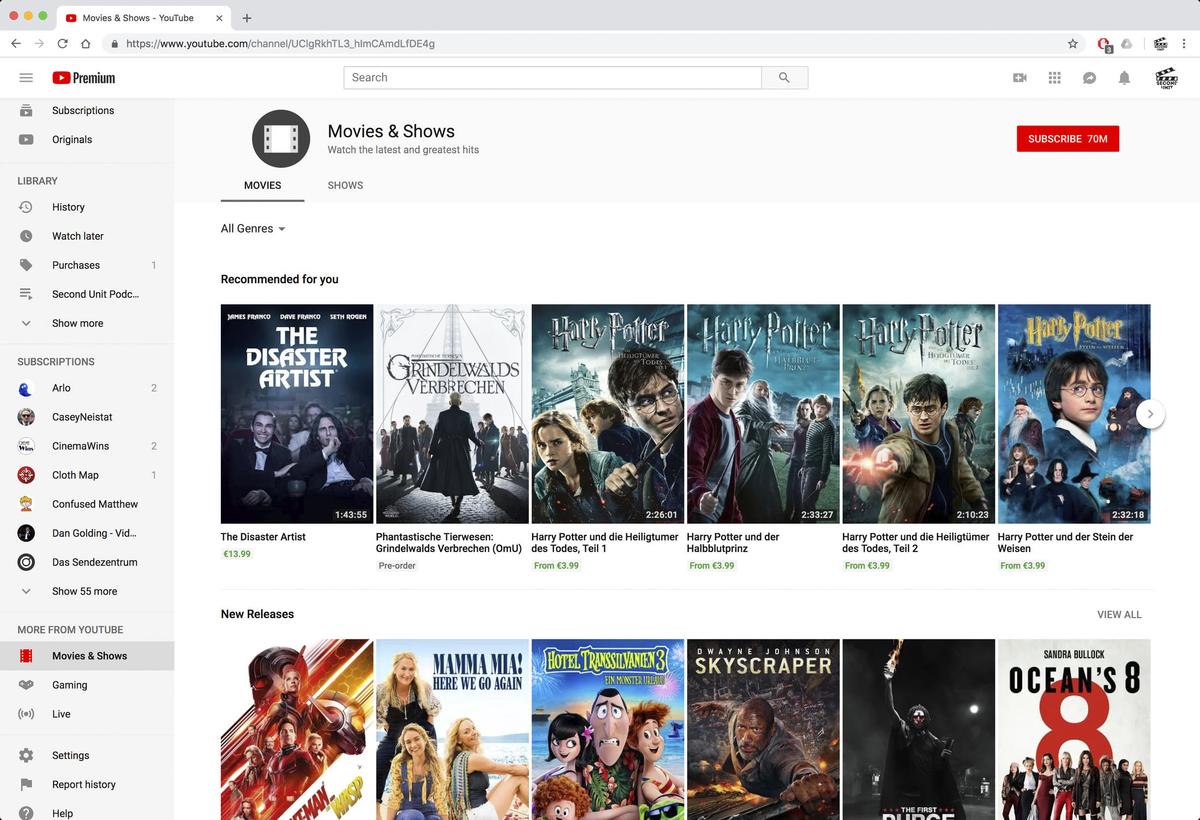Screen dimensions: 1200x820
Task: Click the Subscriptions sidebar icon
Action: (x=26, y=110)
